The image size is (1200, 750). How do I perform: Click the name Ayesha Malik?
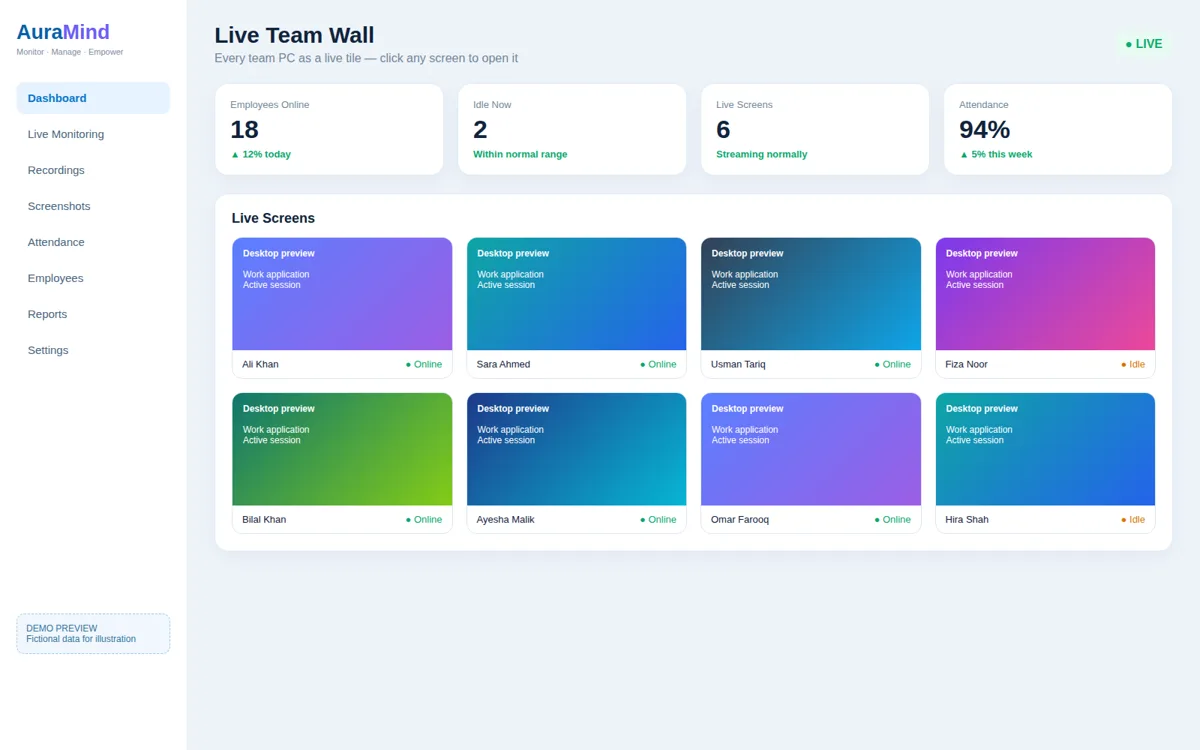(505, 520)
